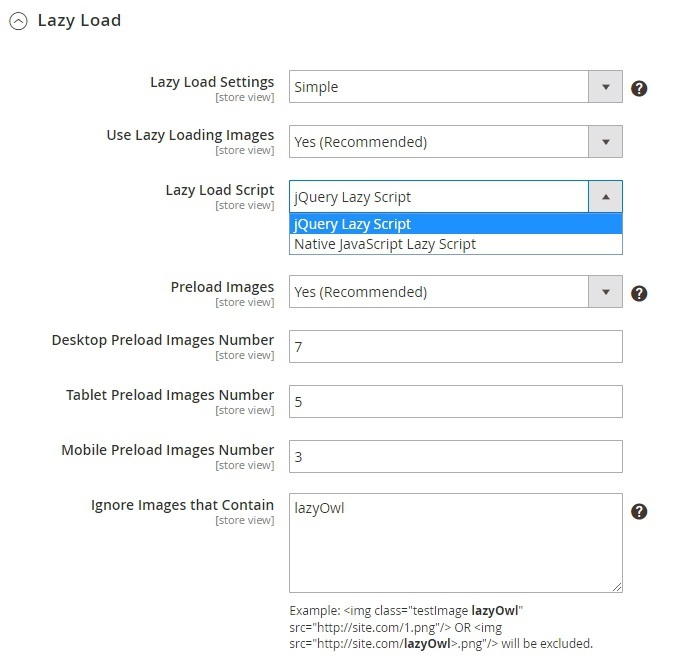Click help icon beside Preload Images
This screenshot has height=660, width=680.
click(x=640, y=293)
